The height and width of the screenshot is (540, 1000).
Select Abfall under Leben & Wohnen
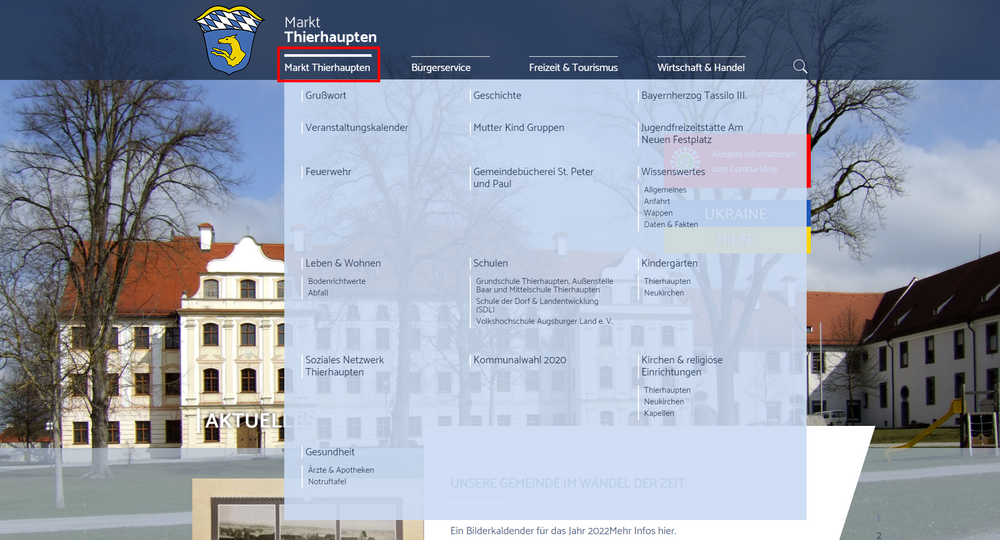point(318,292)
